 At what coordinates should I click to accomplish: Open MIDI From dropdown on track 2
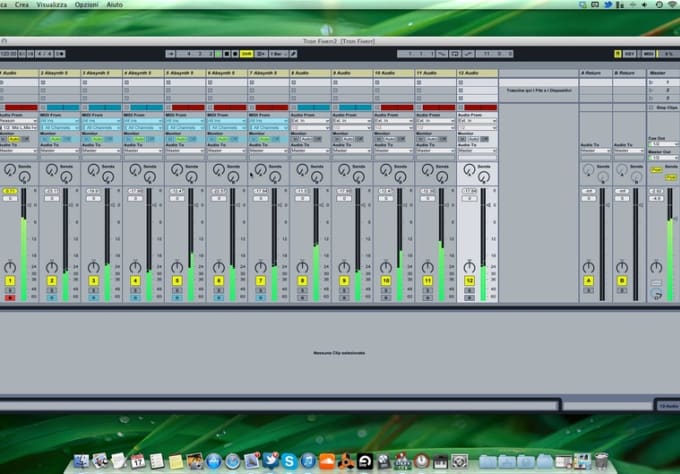click(x=60, y=121)
